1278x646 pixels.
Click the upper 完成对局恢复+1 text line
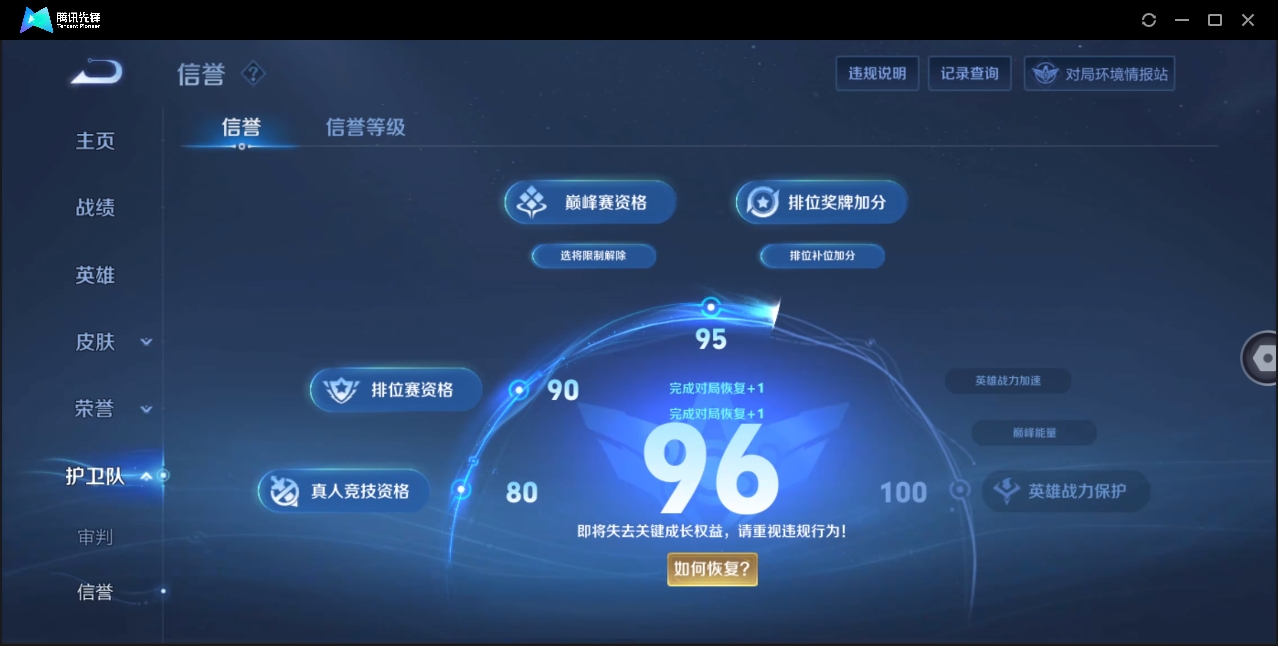[717, 388]
